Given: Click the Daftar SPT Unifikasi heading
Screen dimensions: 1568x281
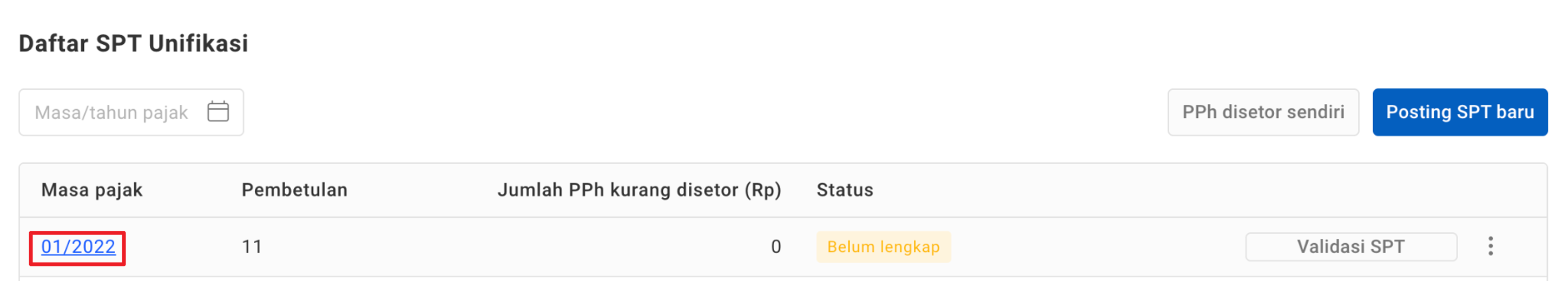Looking at the screenshot, I should click(133, 44).
